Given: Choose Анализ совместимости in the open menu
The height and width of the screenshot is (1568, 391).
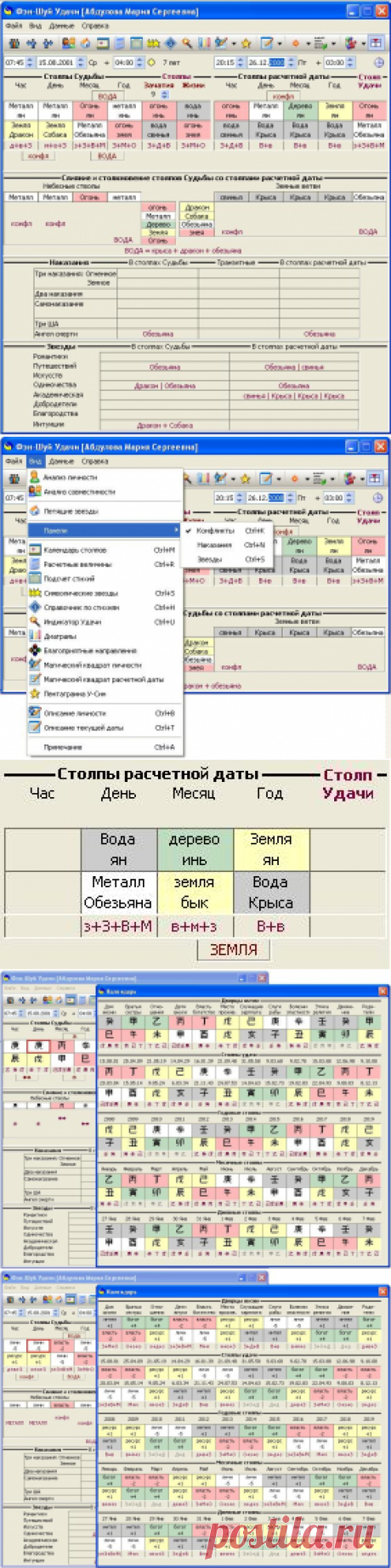Looking at the screenshot, I should point(105,491).
